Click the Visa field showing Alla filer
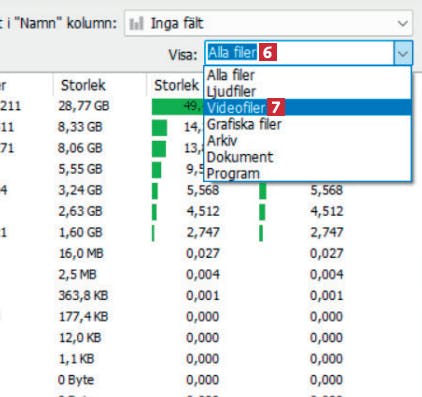Image resolution: width=422 pixels, height=397 pixels. click(299, 53)
